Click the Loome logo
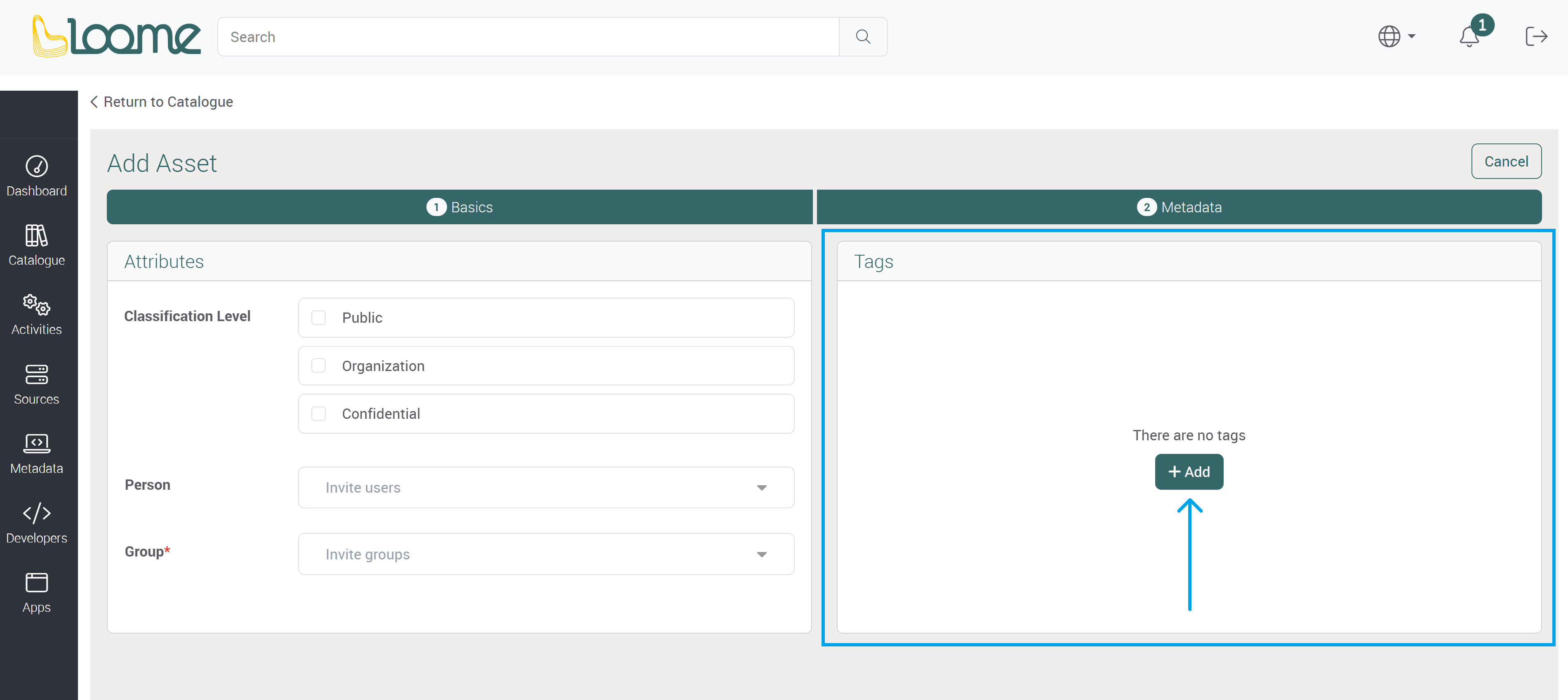Image resolution: width=1568 pixels, height=700 pixels. [116, 36]
